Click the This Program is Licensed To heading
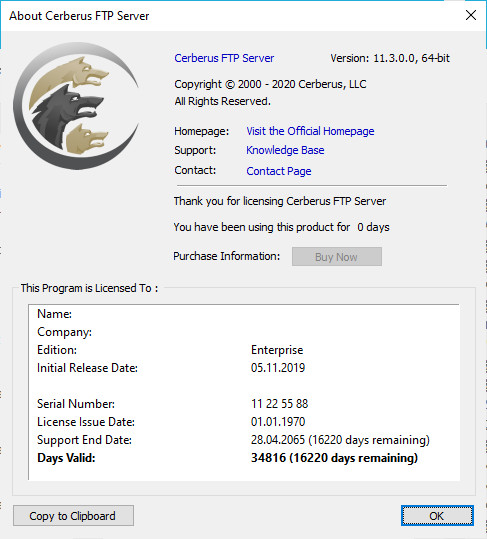 click(89, 288)
